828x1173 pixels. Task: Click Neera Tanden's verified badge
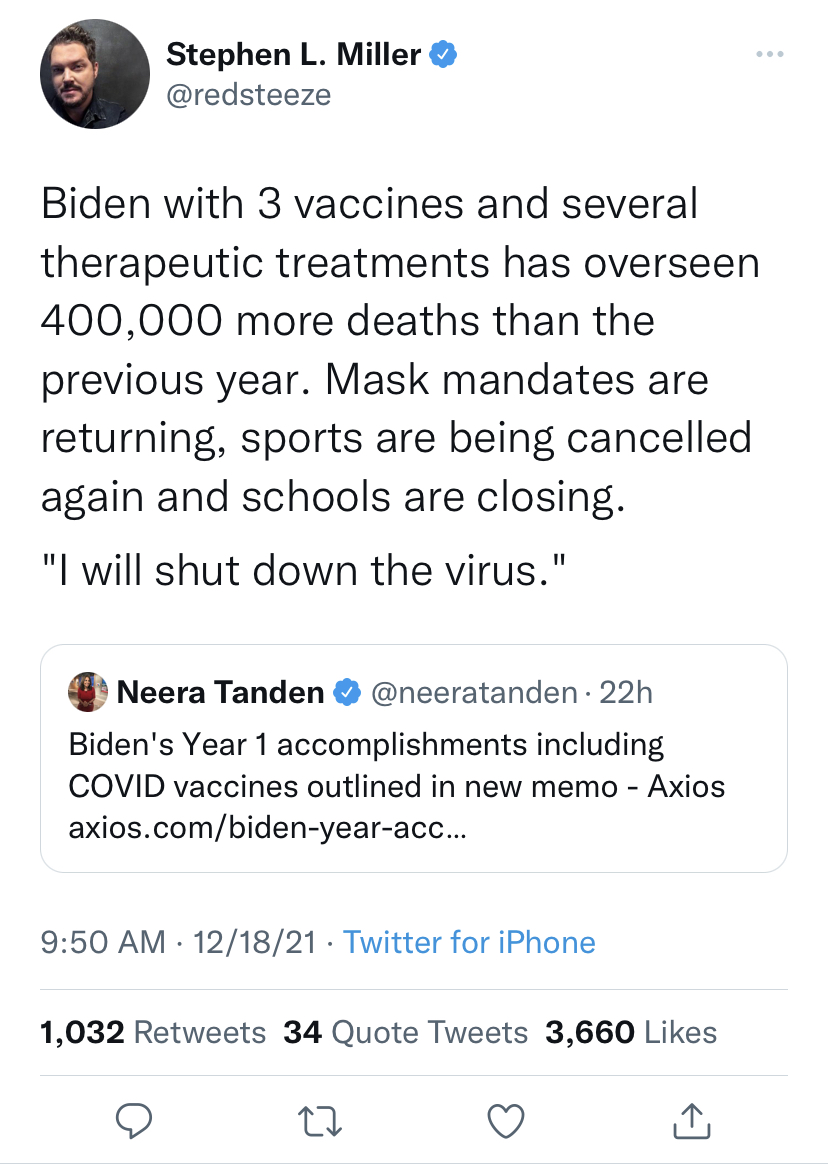click(x=347, y=692)
